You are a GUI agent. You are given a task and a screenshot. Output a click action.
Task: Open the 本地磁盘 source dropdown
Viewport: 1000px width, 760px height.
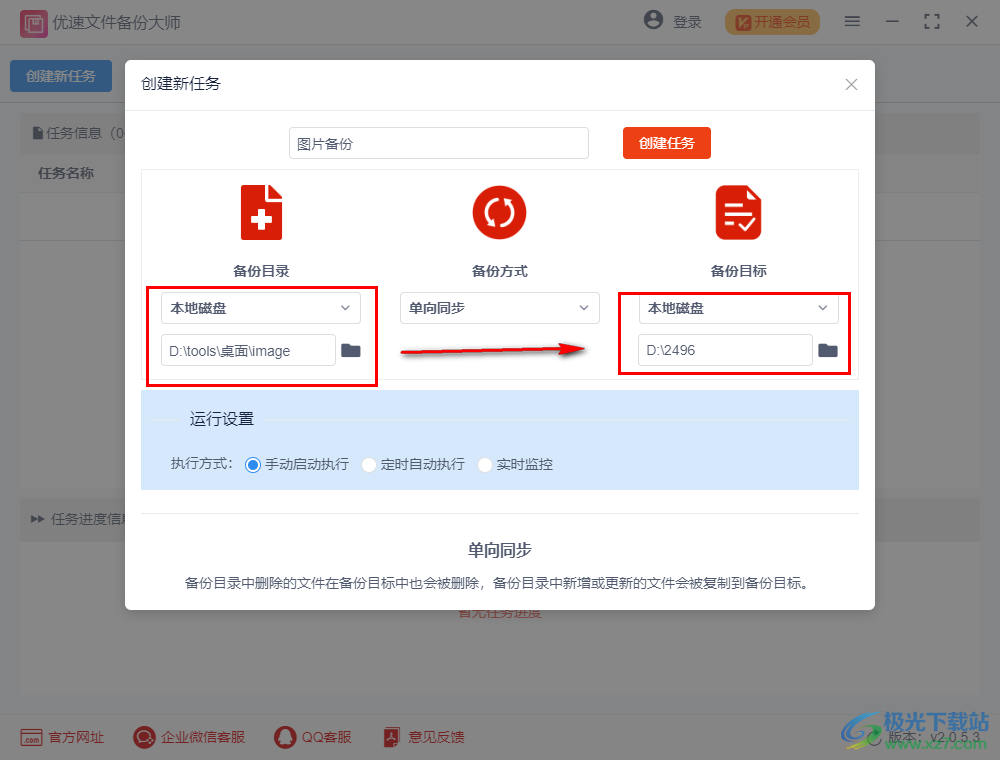[x=260, y=308]
